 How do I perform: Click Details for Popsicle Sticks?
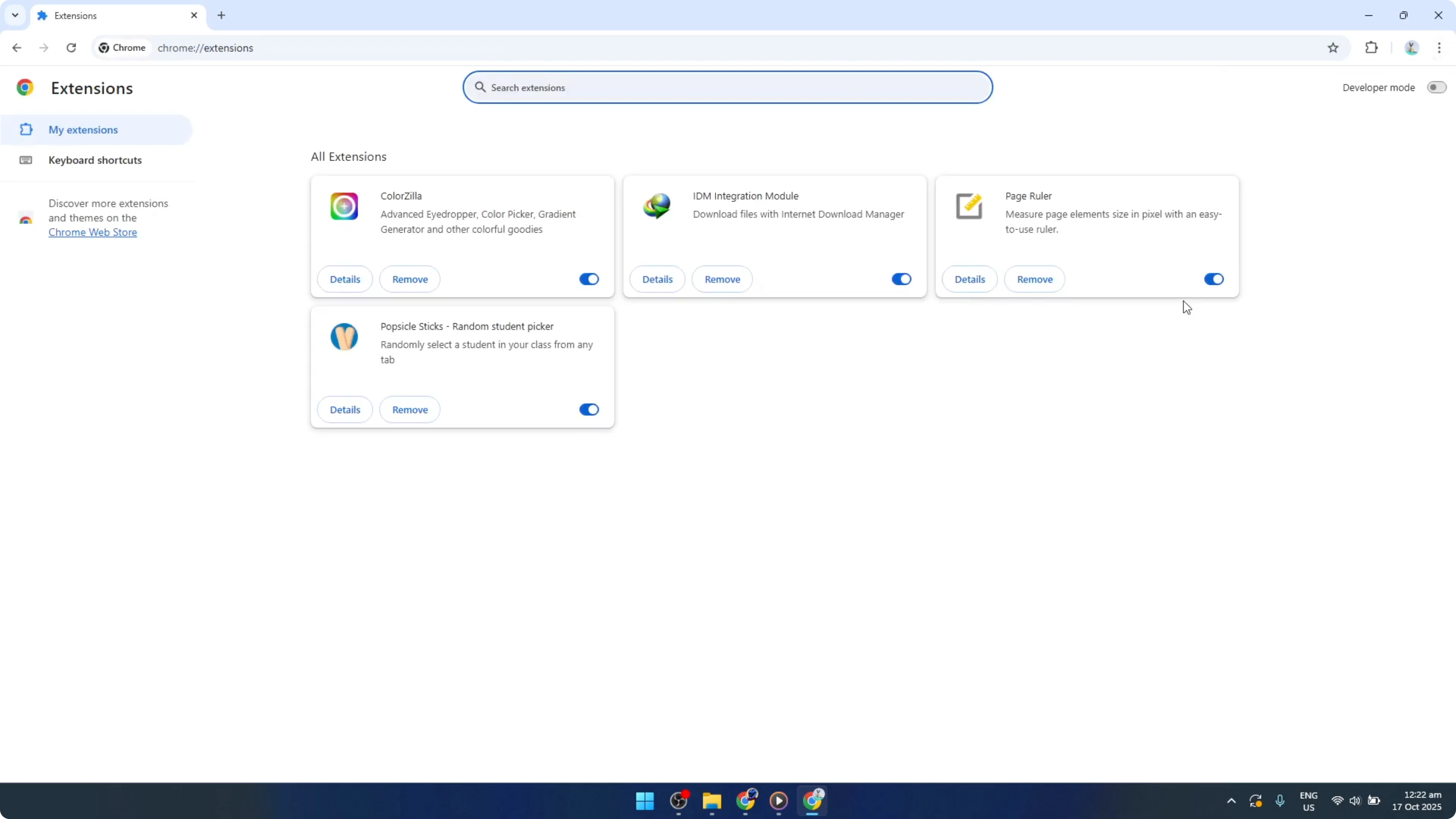344,409
